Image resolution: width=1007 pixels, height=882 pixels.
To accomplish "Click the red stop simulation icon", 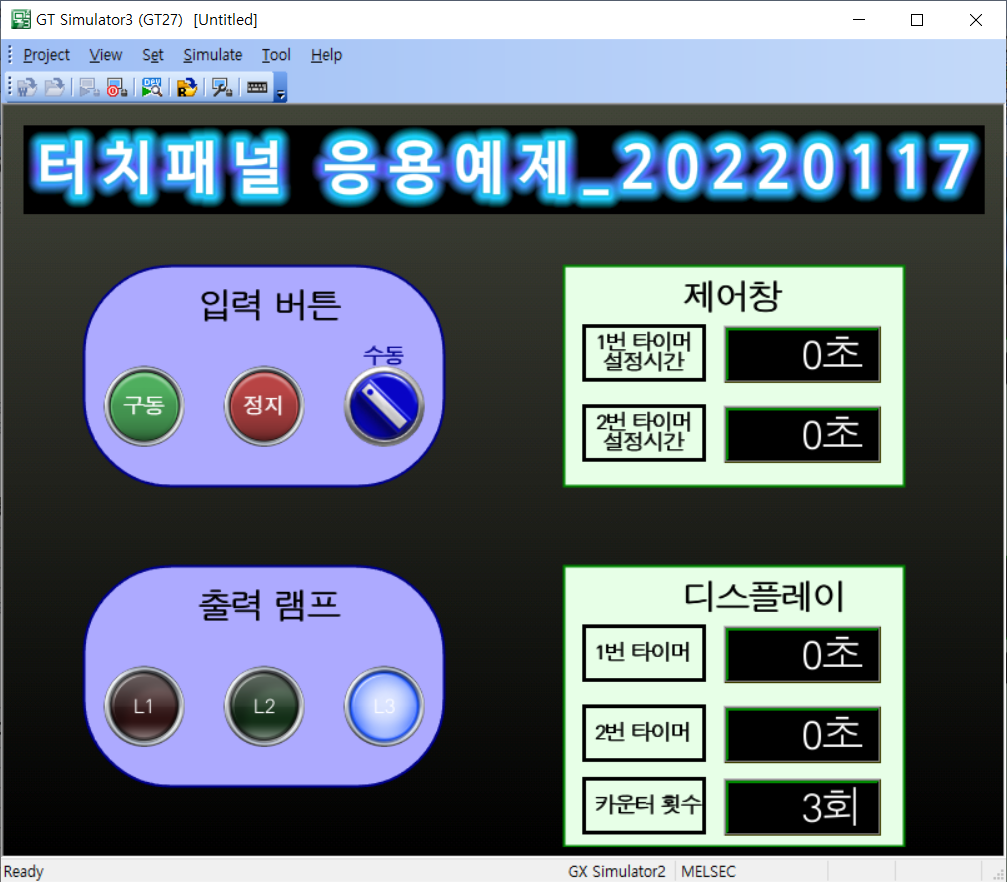I will pyautogui.click(x=117, y=87).
